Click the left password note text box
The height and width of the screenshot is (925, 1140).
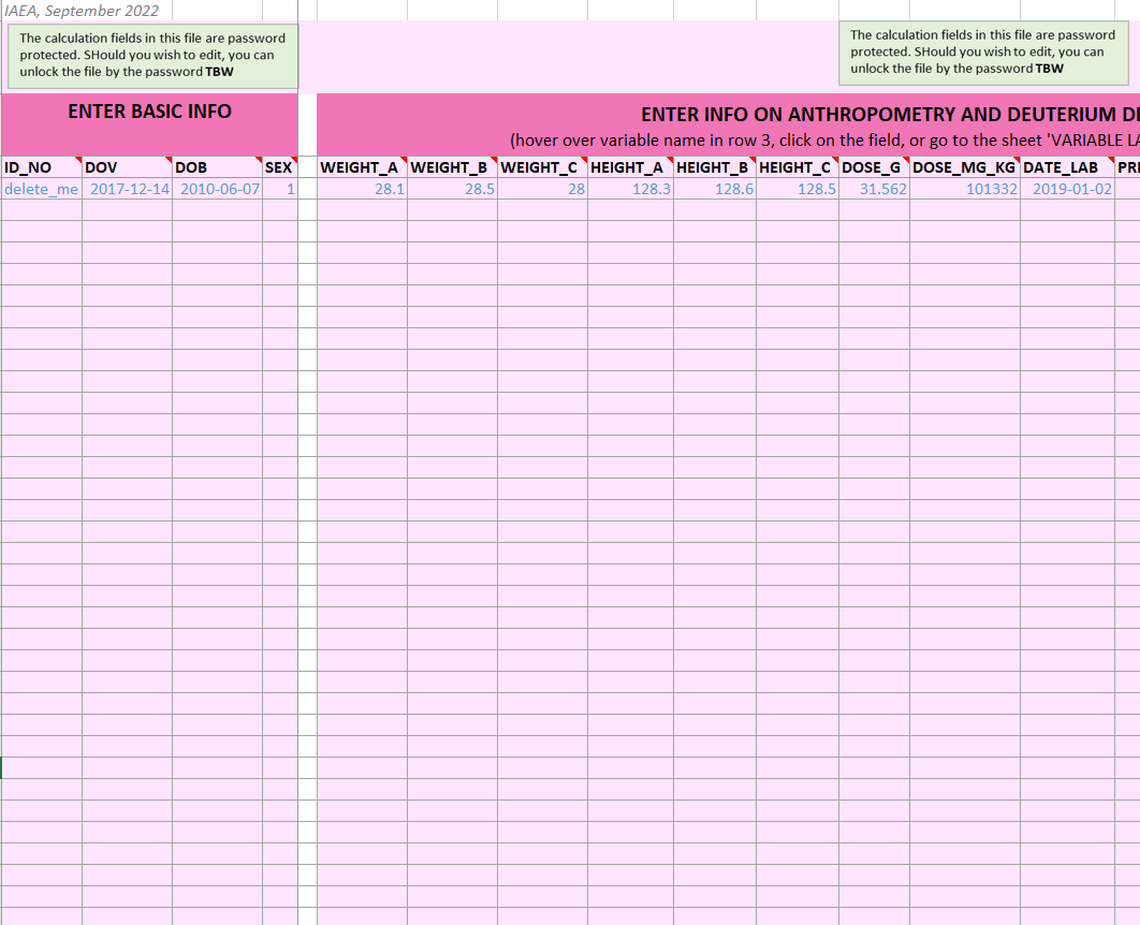tap(152, 55)
